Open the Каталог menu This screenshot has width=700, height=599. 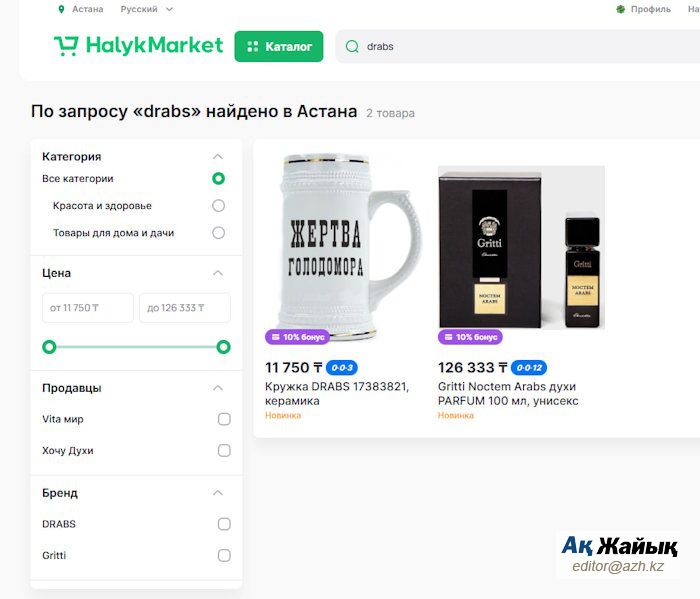[279, 46]
